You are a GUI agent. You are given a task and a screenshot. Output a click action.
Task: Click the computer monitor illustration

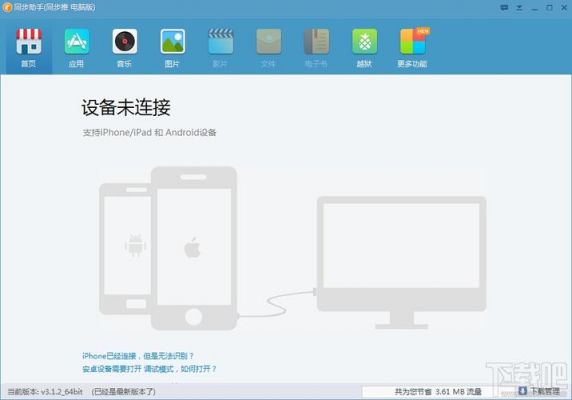402,263
